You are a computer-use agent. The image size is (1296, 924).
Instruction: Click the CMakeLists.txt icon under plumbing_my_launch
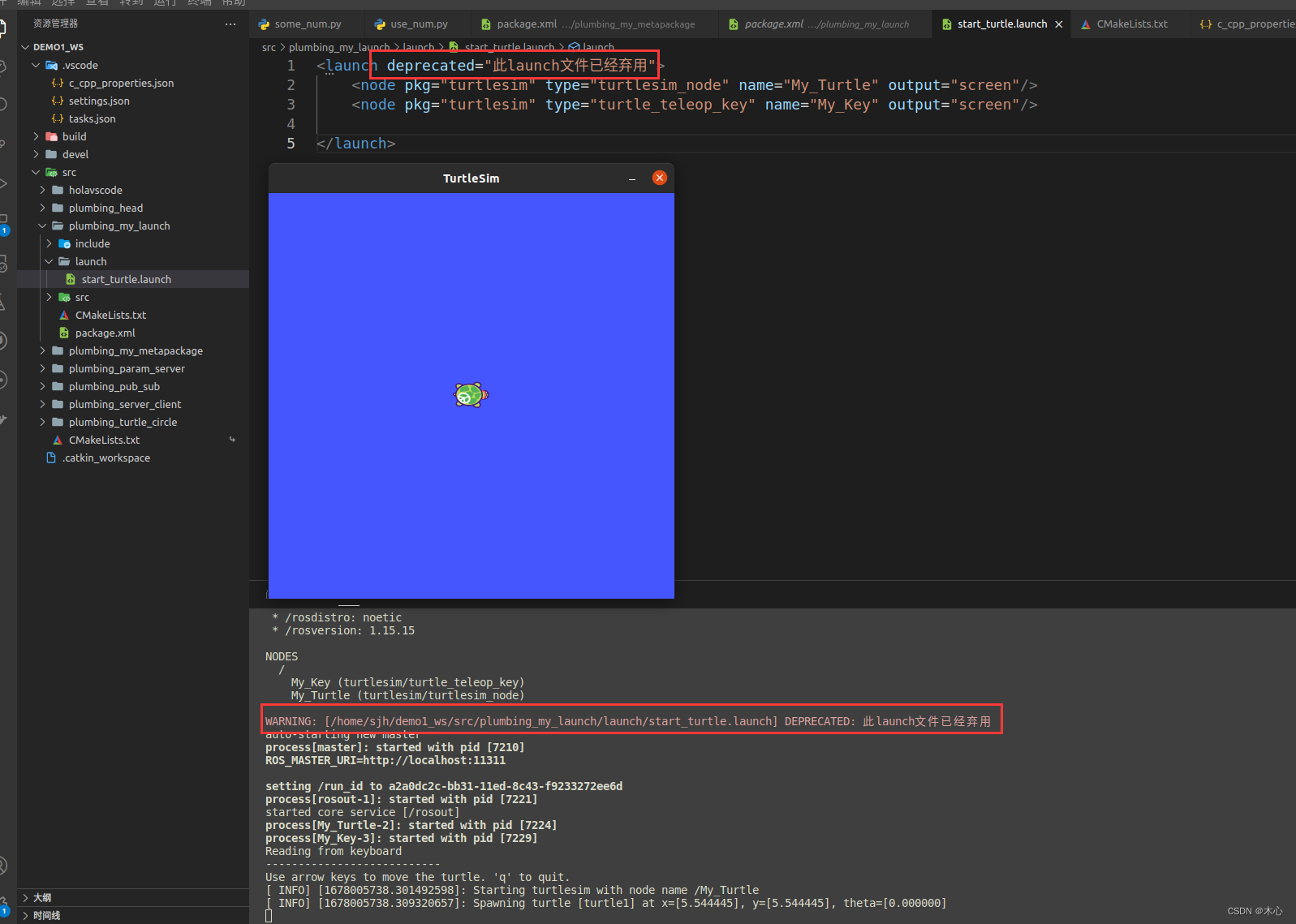tap(64, 315)
